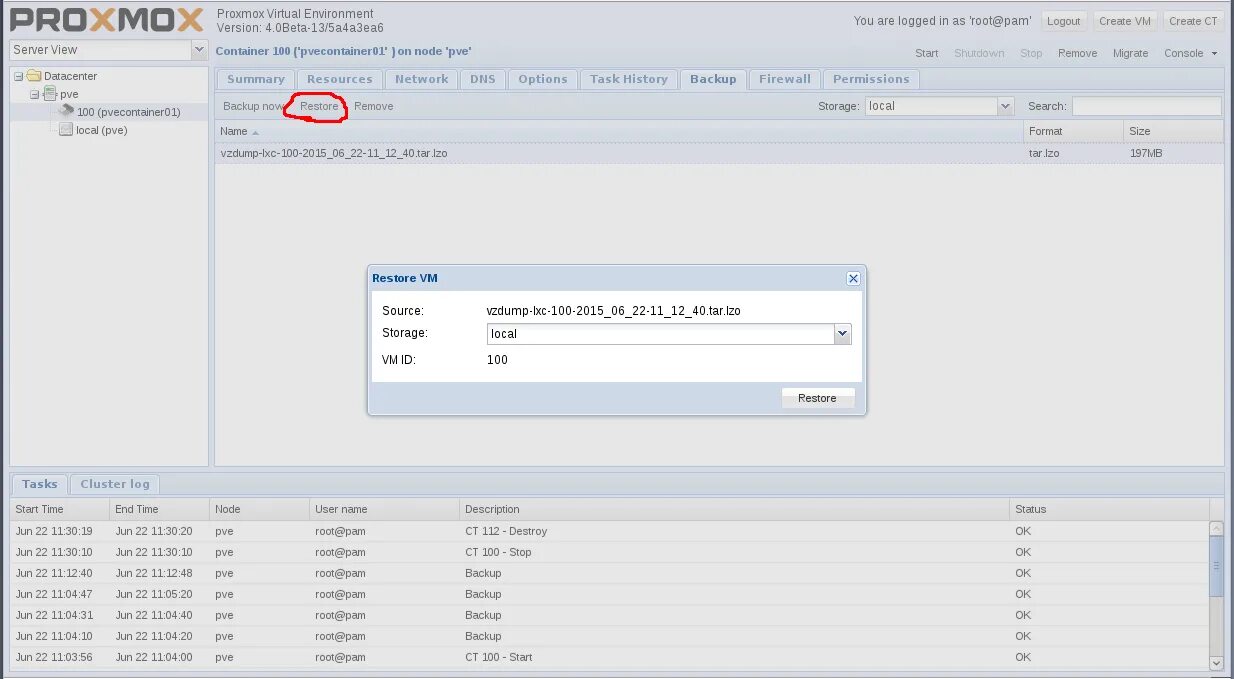The height and width of the screenshot is (679, 1234).
Task: Click the Create CT button
Action: click(1194, 21)
